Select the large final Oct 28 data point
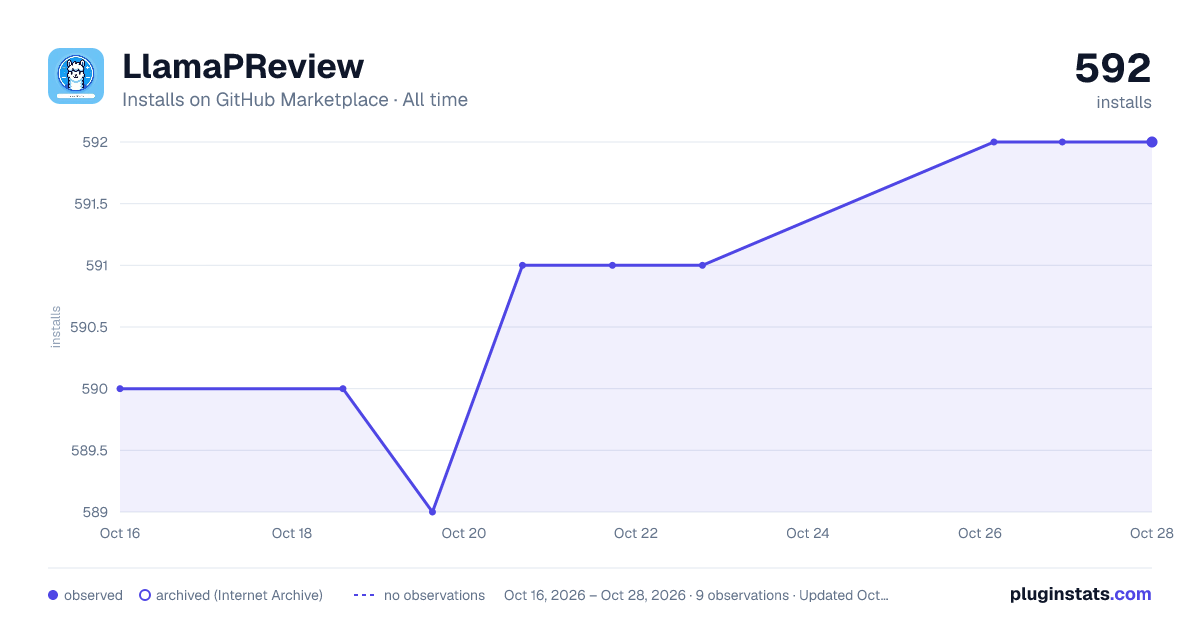Screen dimensions: 1200x630 1152,142
